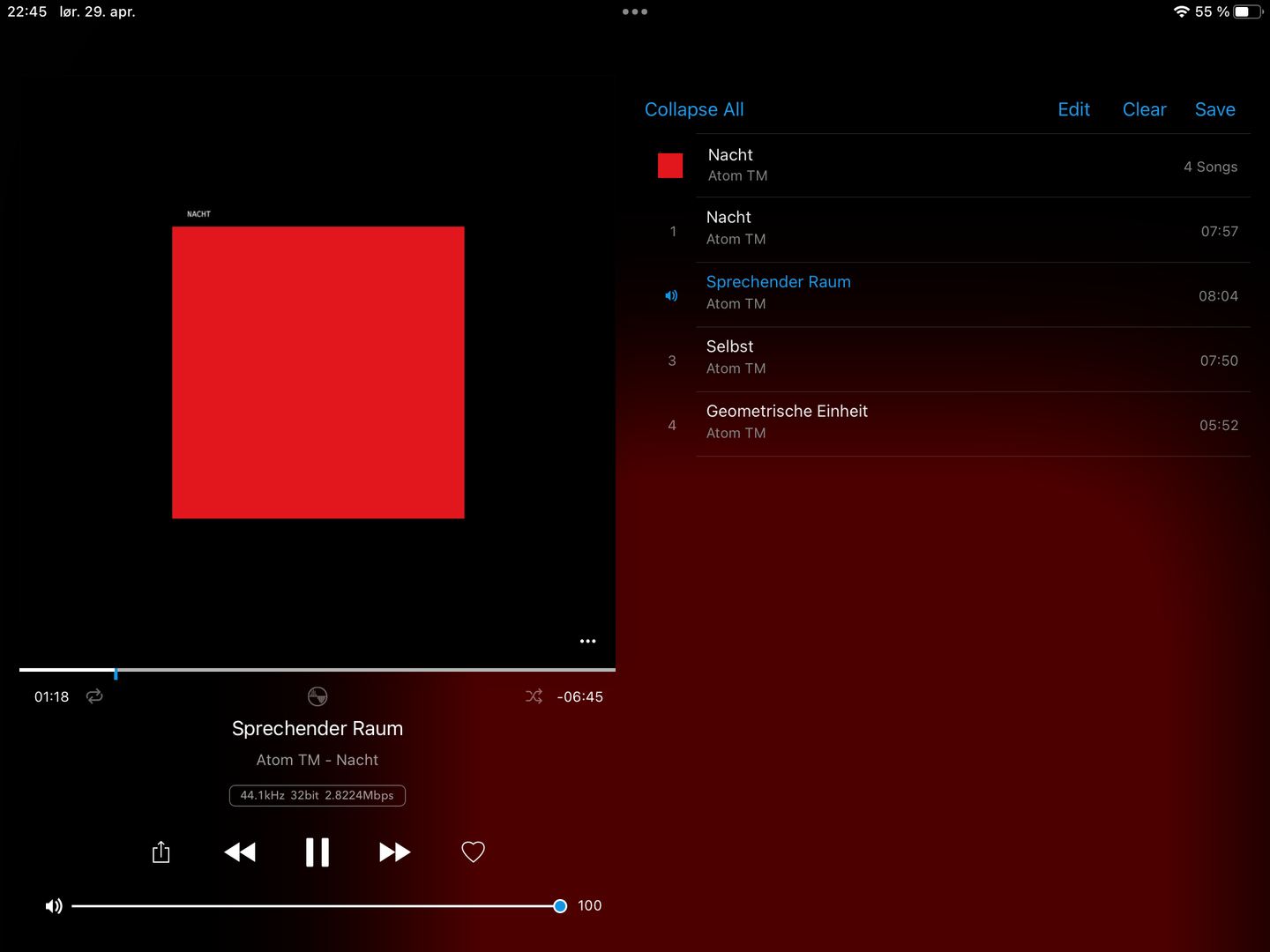The width and height of the screenshot is (1270, 952).
Task: Click the large red album artwork
Action: [x=318, y=372]
